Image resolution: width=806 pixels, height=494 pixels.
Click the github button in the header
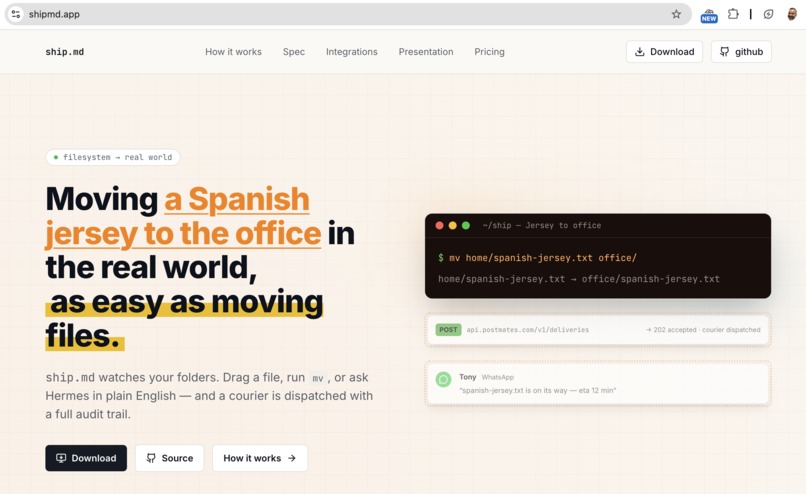741,52
